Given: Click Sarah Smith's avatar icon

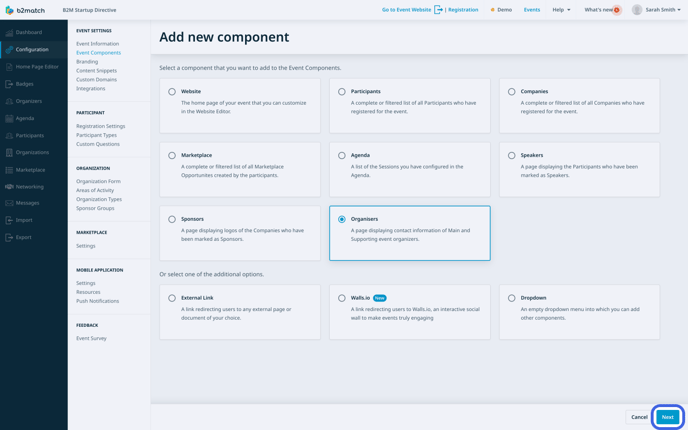Looking at the screenshot, I should tap(637, 10).
